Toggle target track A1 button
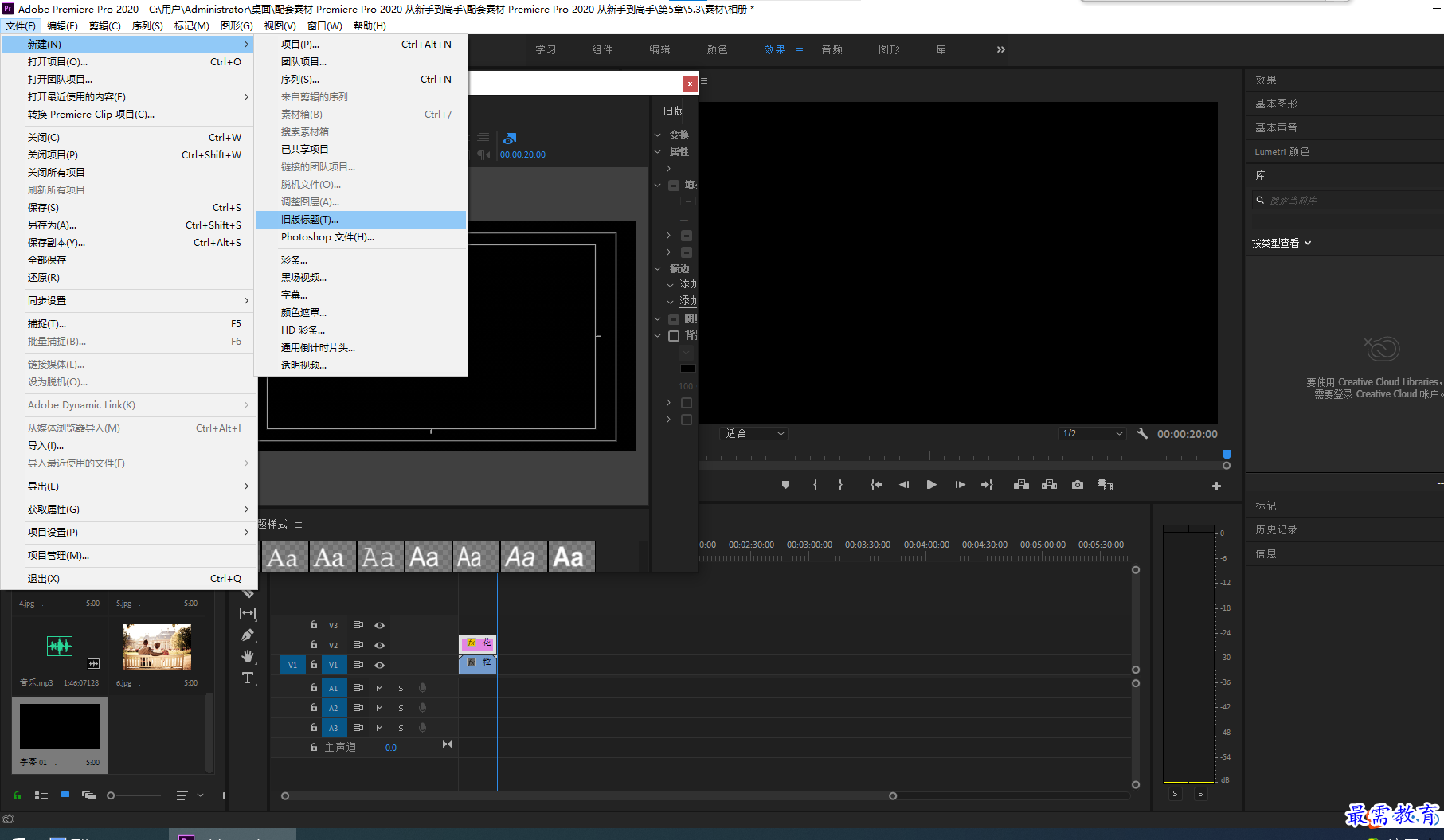This screenshot has height=840, width=1444. pyautogui.click(x=333, y=688)
